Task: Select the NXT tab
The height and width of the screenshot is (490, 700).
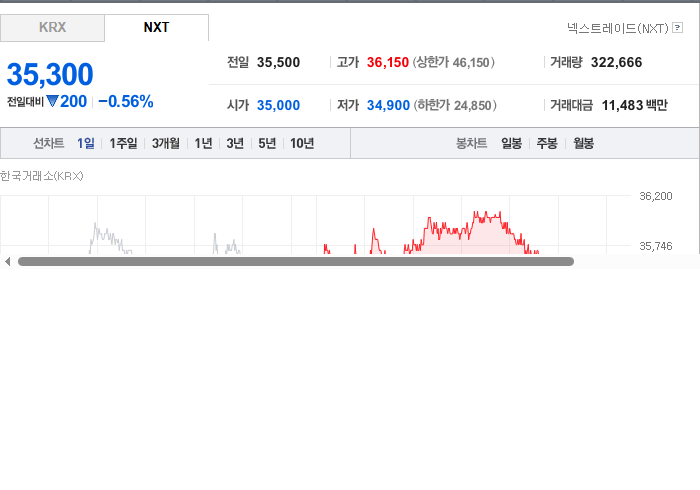Action: 156,28
